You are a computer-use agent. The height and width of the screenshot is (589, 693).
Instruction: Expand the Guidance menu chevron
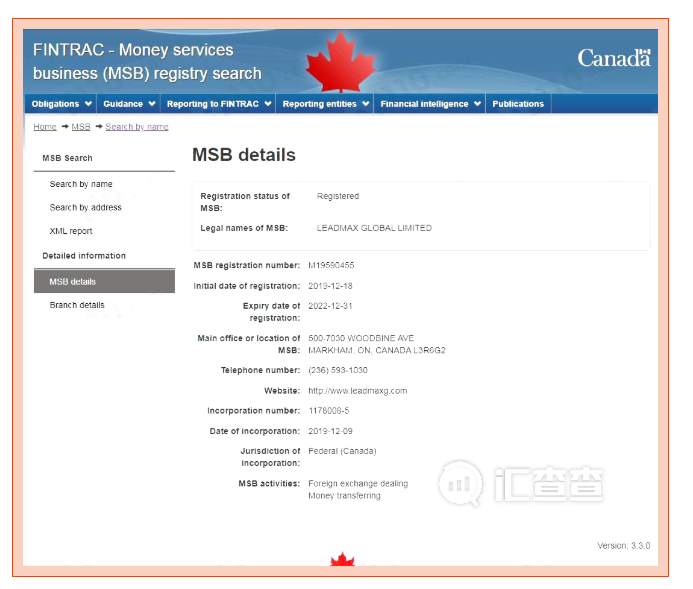click(x=152, y=104)
